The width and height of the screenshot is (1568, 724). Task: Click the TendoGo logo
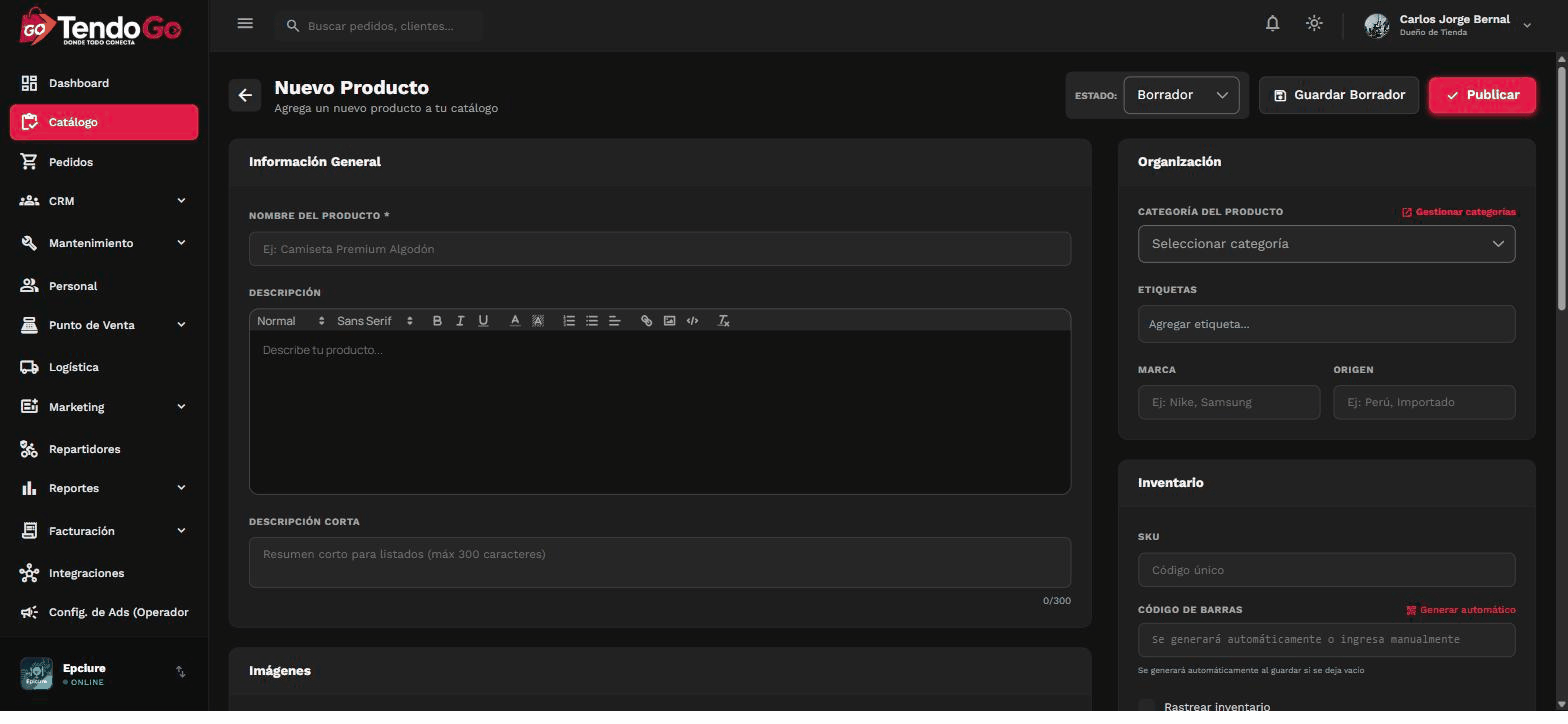pyautogui.click(x=100, y=27)
